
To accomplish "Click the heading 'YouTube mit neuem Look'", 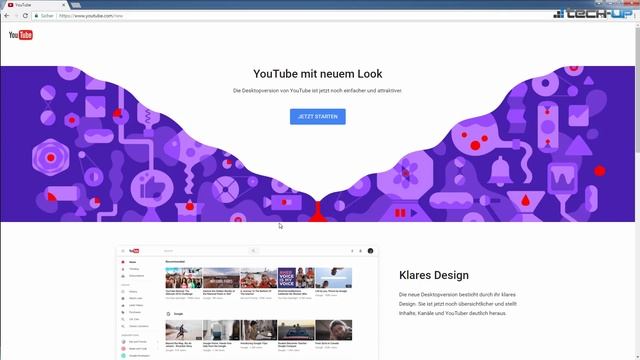I will click(318, 74).
